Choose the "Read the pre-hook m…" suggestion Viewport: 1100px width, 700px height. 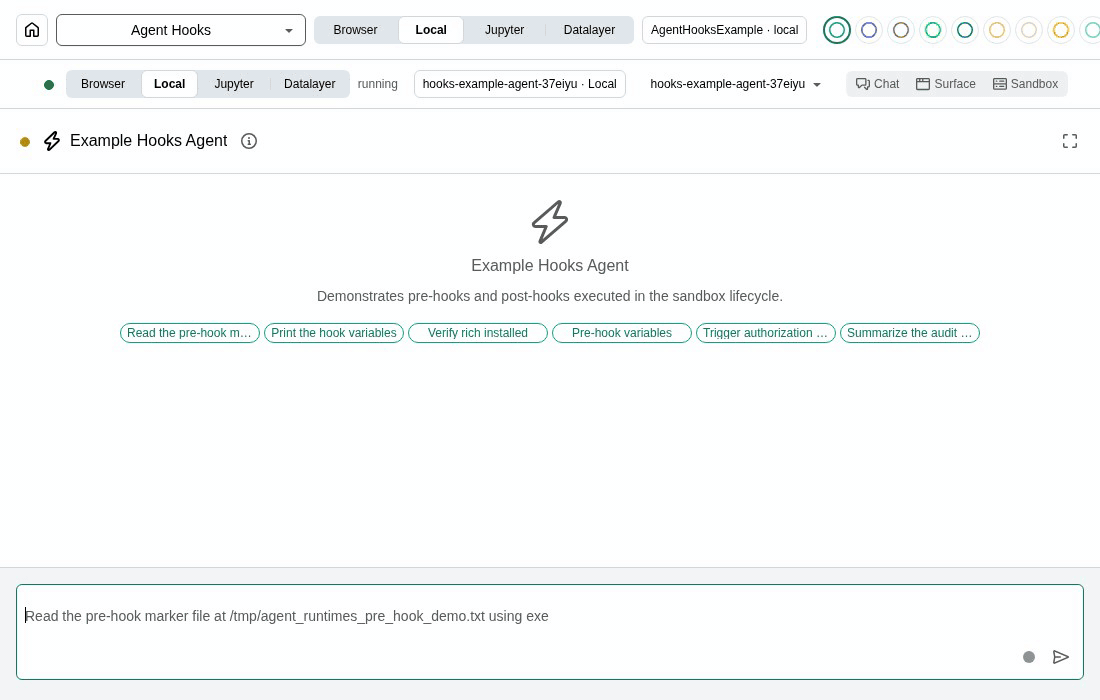click(x=190, y=333)
